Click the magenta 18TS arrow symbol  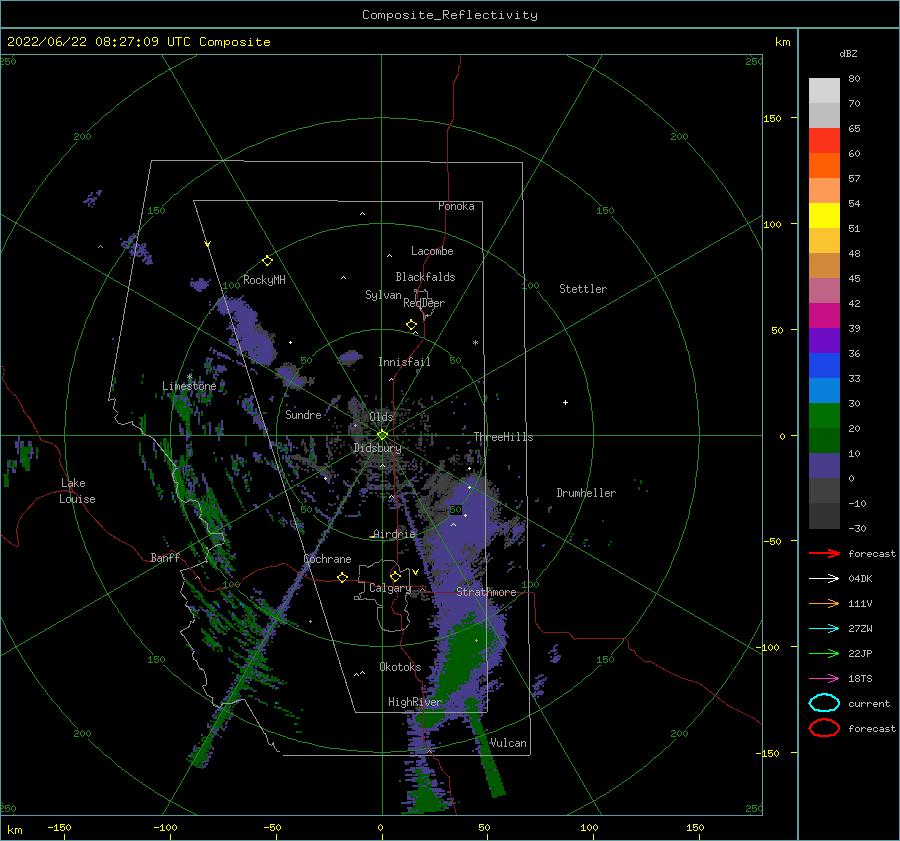tap(824, 679)
